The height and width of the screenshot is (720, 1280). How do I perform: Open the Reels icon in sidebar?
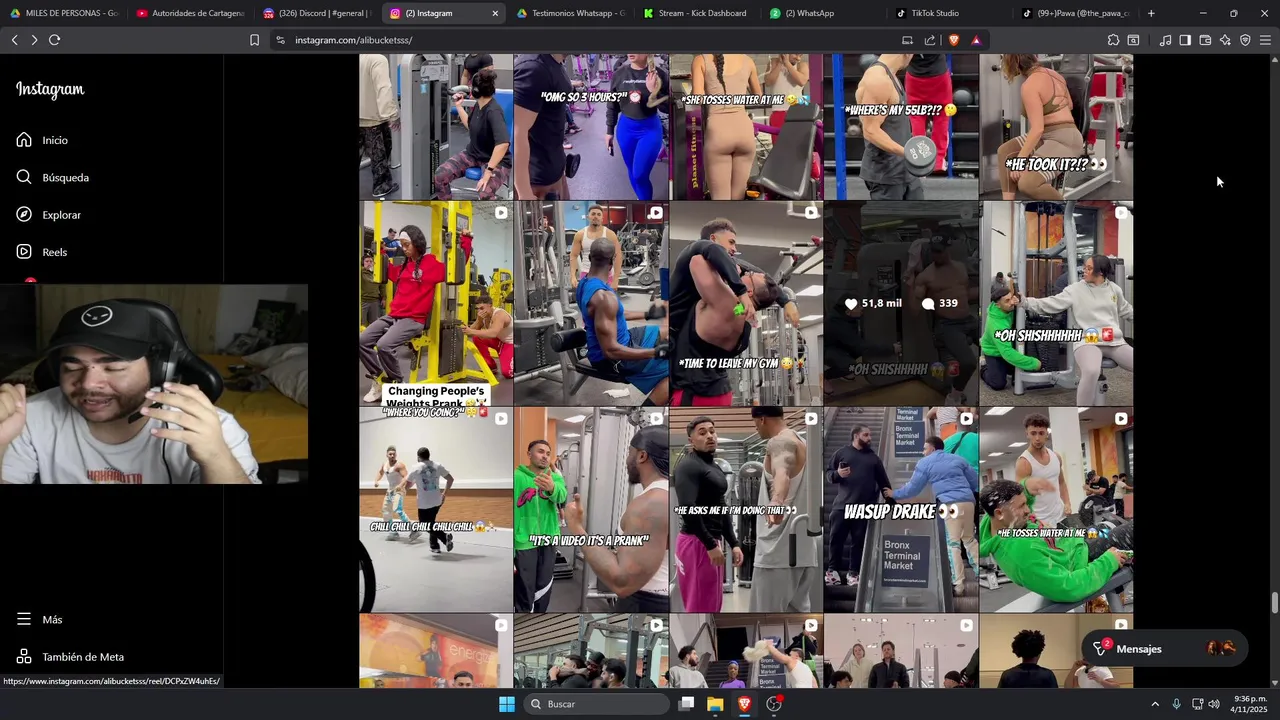coord(24,252)
